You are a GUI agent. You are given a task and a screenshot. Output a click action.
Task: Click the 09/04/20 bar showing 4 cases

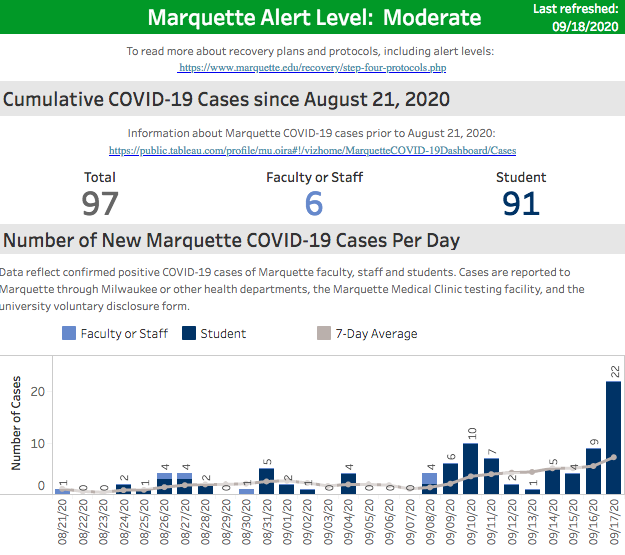[x=348, y=484]
